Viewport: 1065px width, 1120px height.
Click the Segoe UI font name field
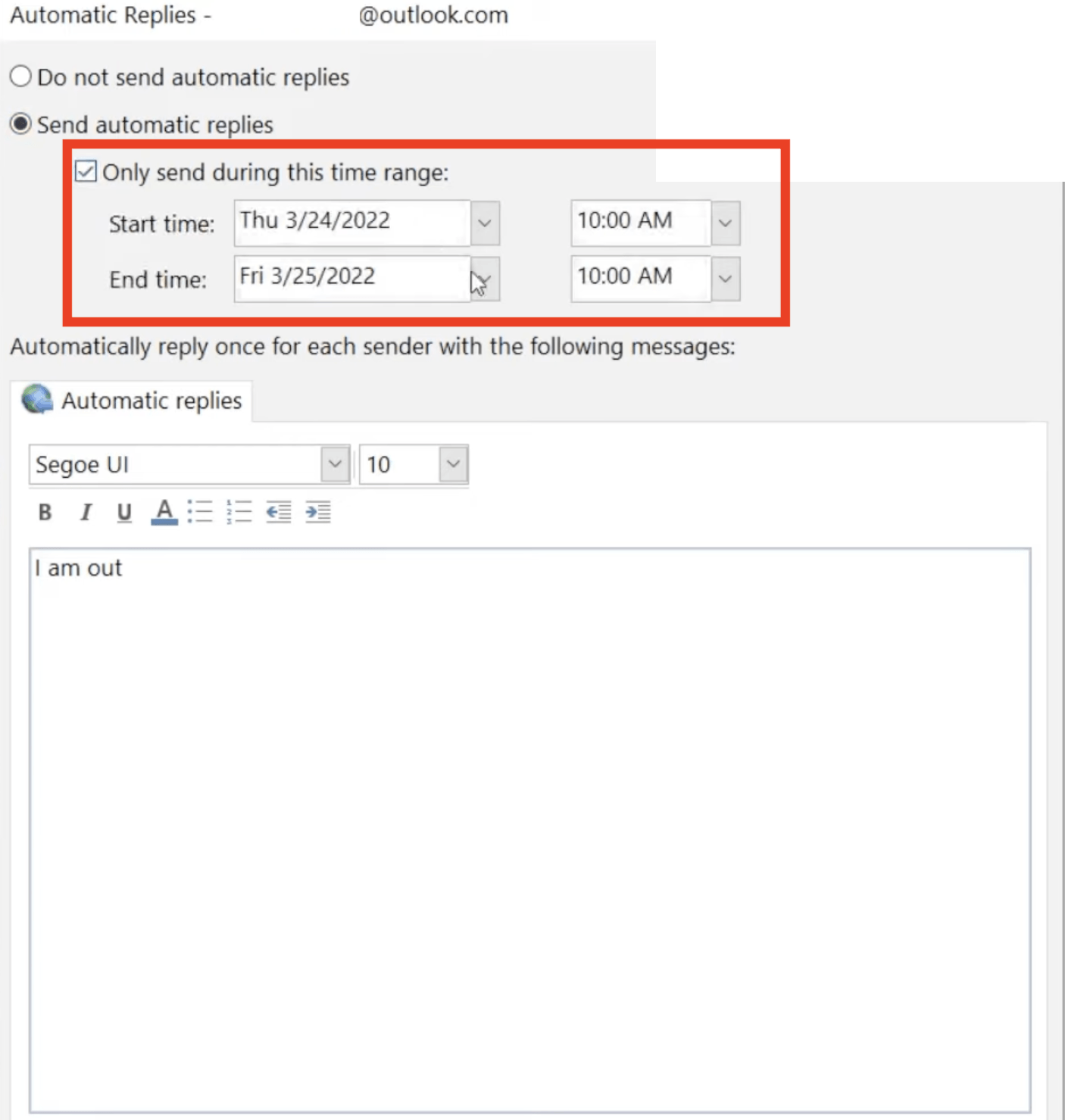tap(175, 464)
